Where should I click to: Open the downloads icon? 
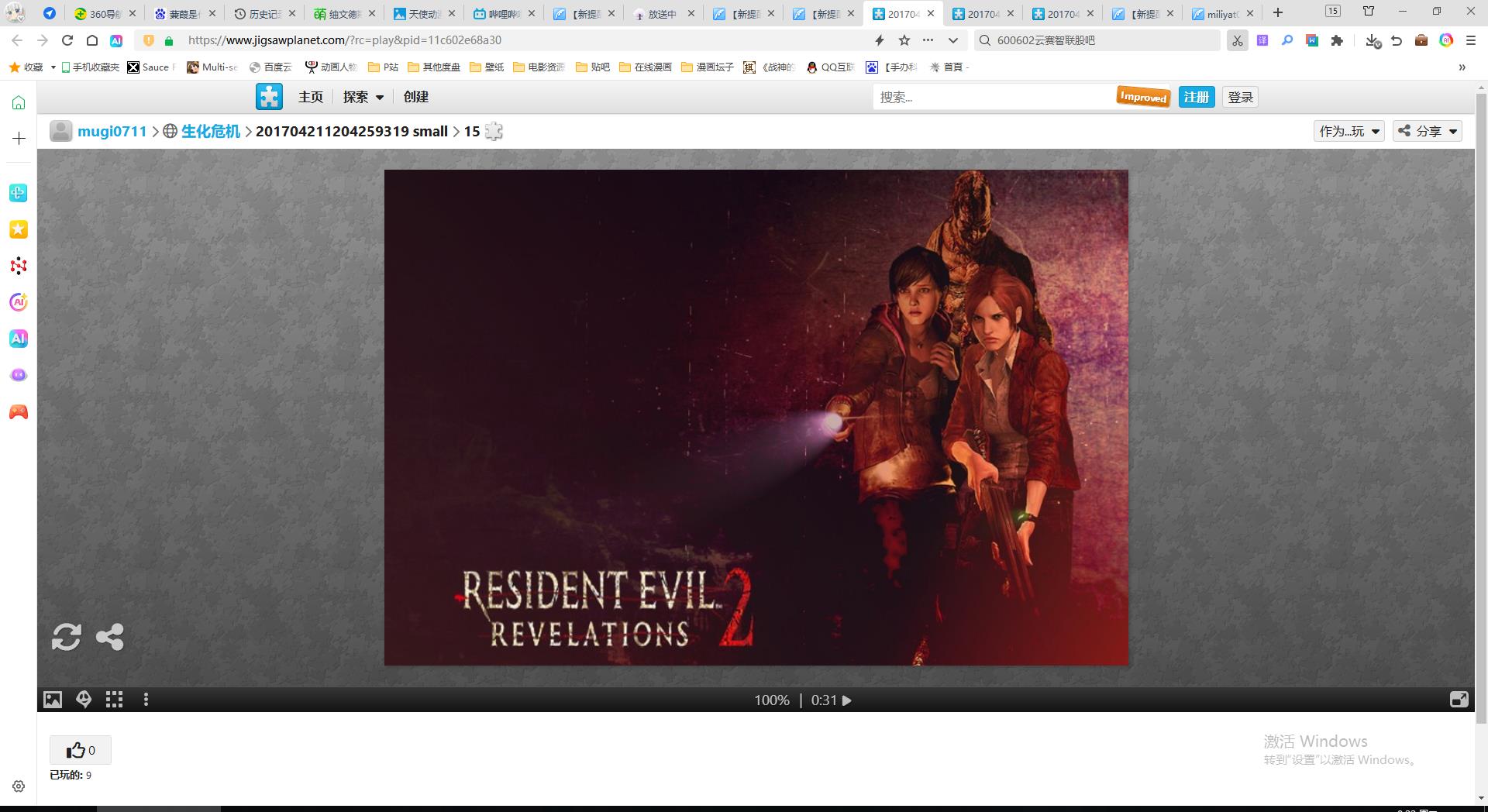coord(1373,40)
